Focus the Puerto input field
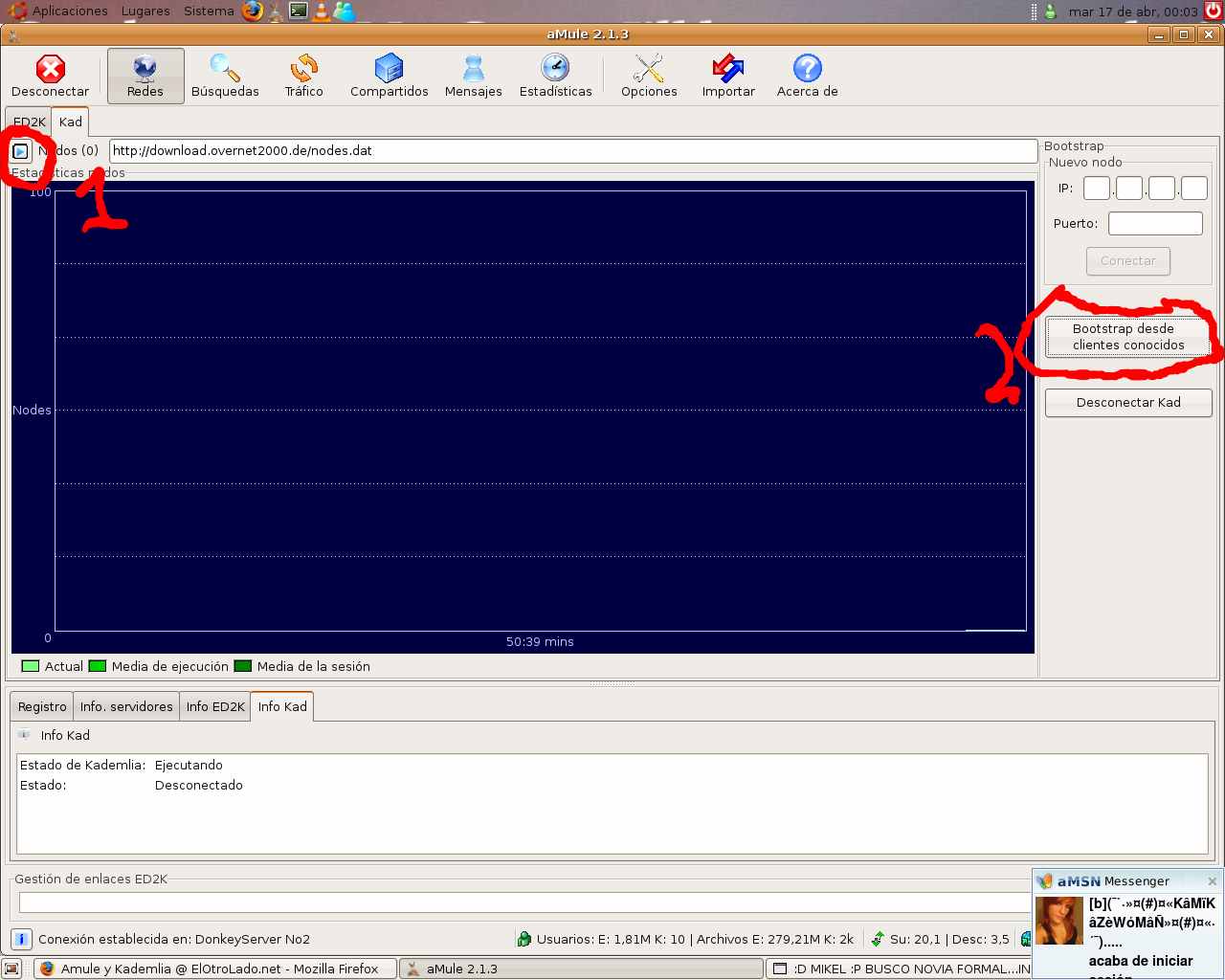Image resolution: width=1225 pixels, height=980 pixels. click(x=1155, y=224)
